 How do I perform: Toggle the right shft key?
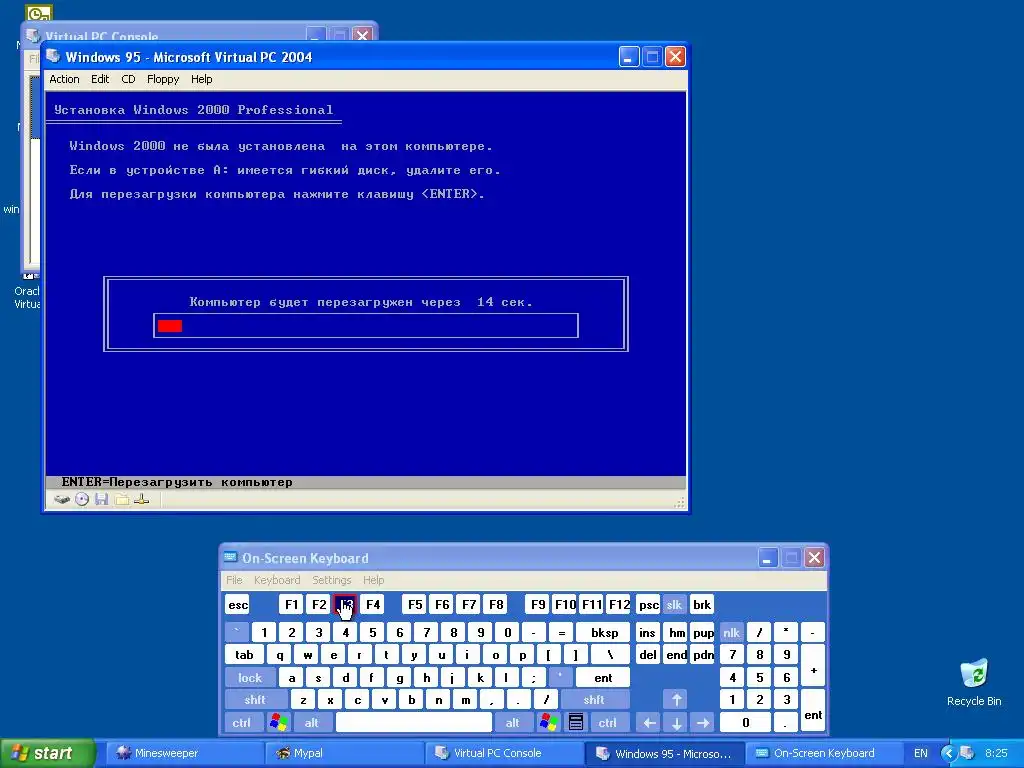point(594,699)
